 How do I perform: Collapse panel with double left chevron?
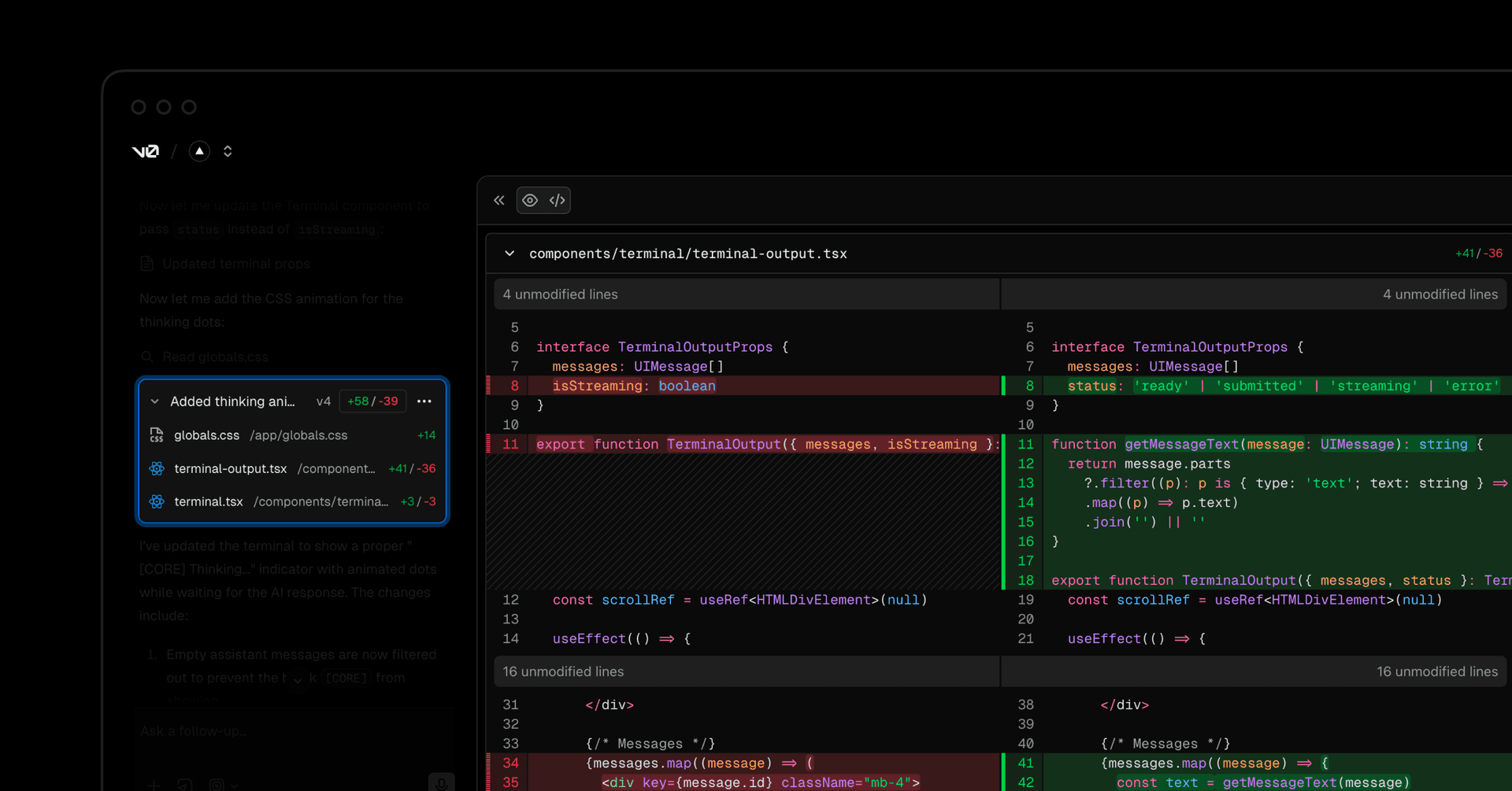tap(499, 201)
